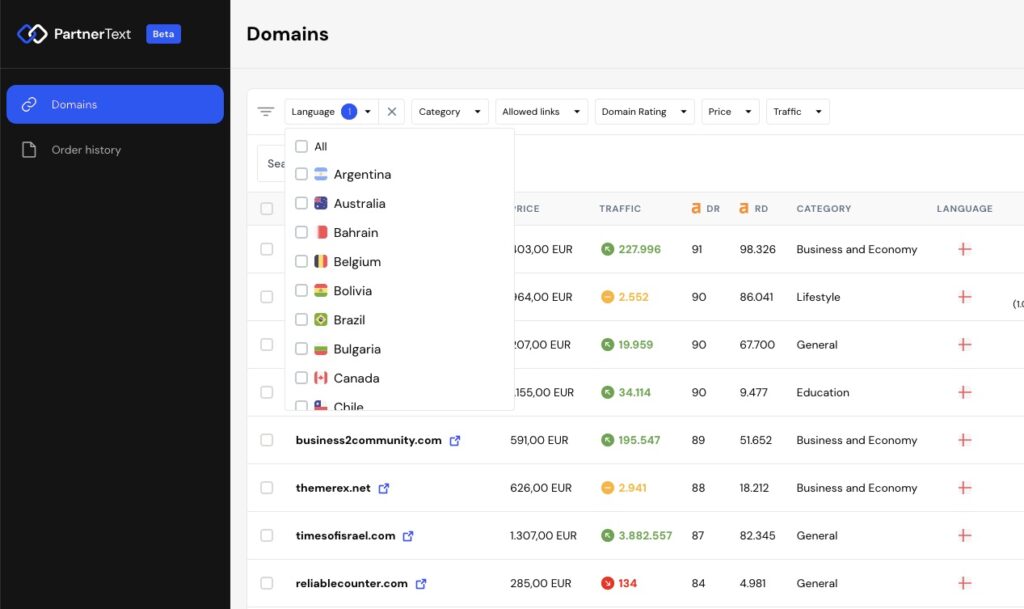Open the Price filter dropdown

pos(730,112)
